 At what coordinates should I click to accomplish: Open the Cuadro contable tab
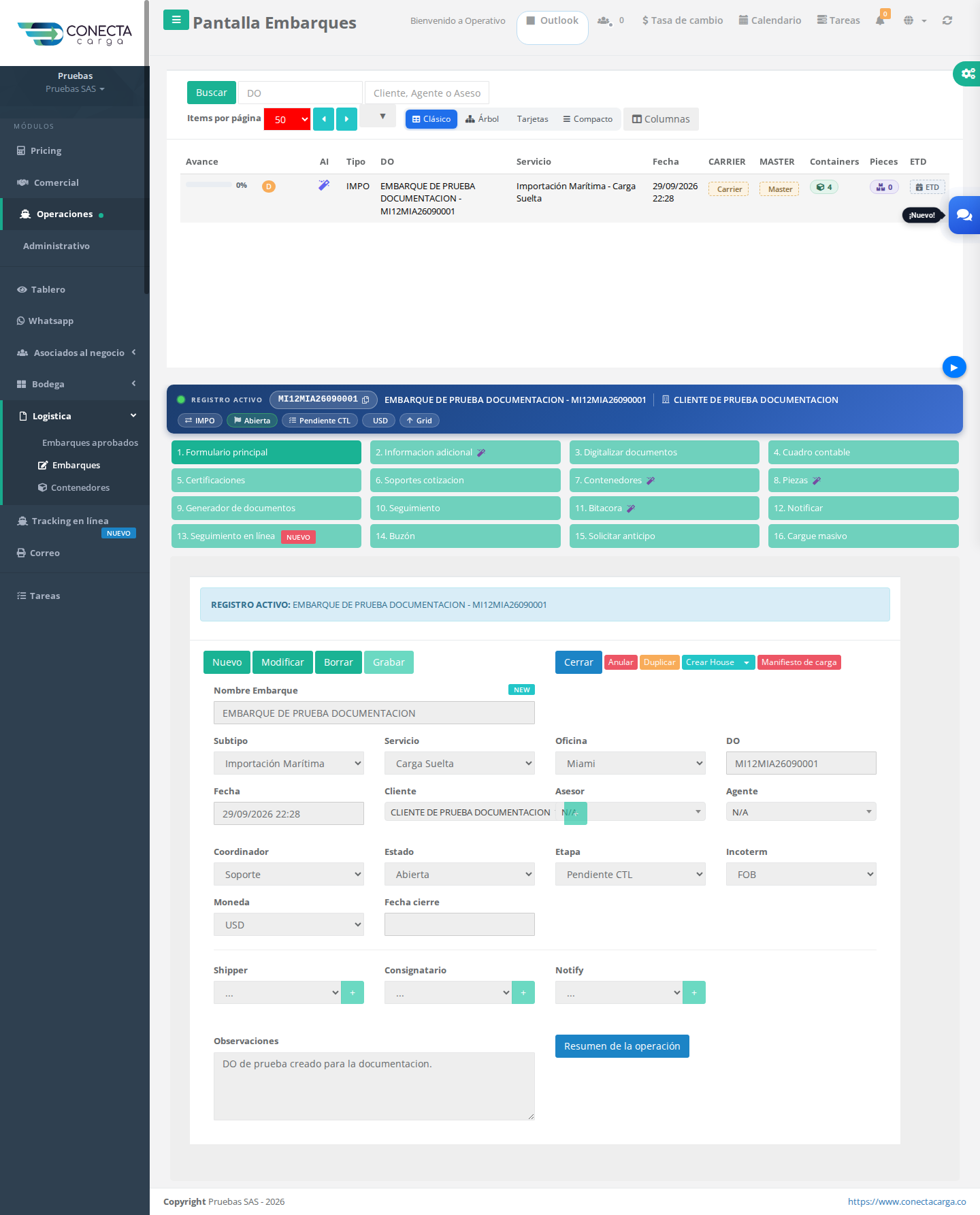click(x=864, y=453)
